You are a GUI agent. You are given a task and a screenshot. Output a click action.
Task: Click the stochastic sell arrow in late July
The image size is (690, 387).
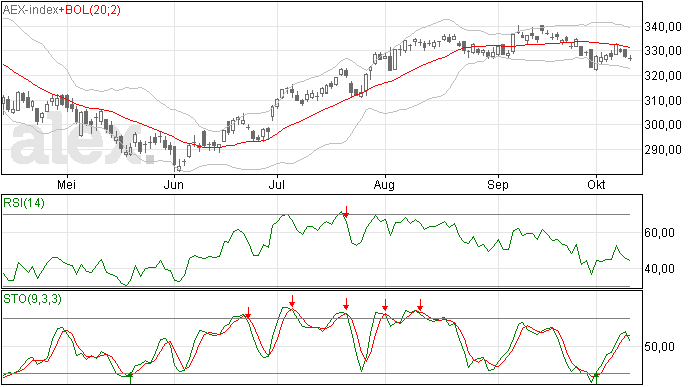click(346, 304)
